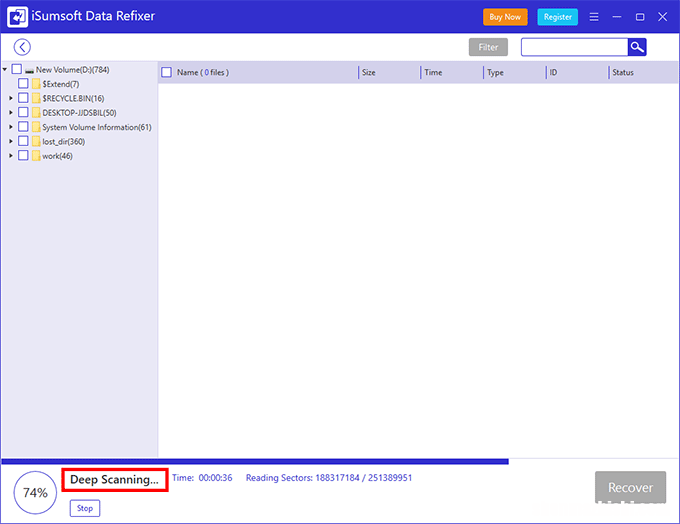Toggle the System Volume Information checkbox
680x524 pixels.
click(23, 127)
